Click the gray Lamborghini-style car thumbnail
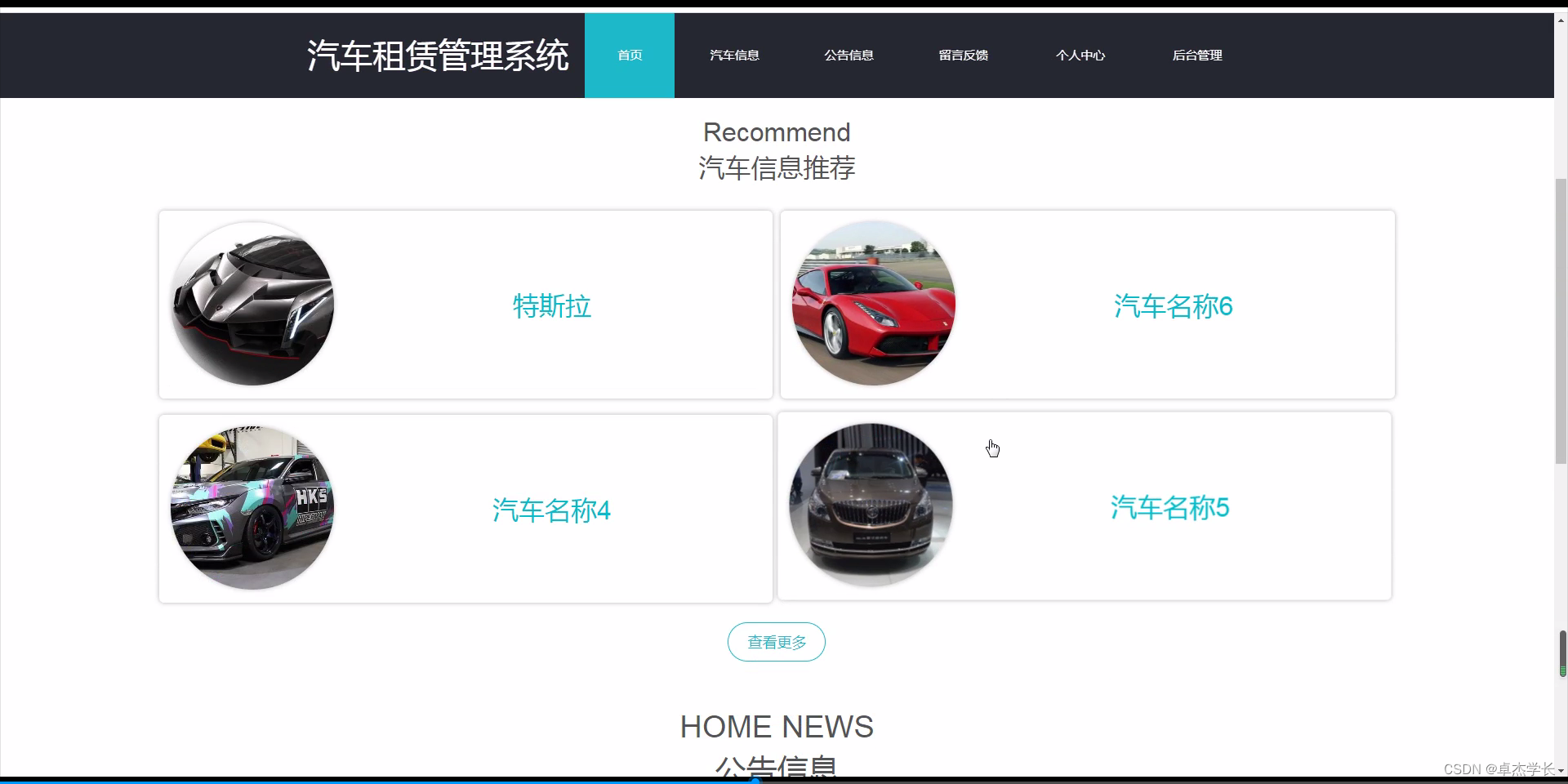This screenshot has height=784, width=1568. pos(252,304)
